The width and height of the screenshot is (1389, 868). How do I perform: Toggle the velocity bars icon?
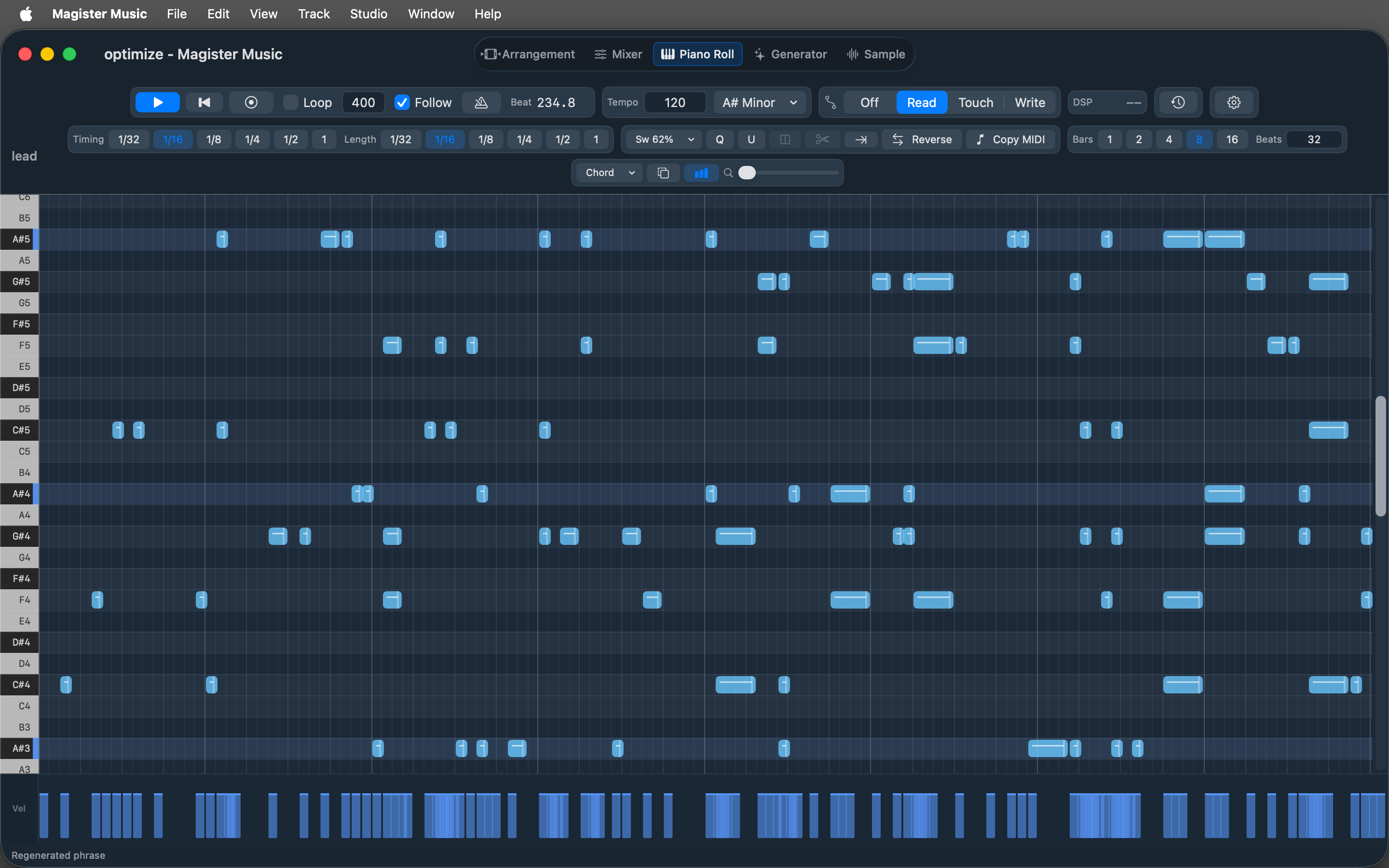click(701, 173)
